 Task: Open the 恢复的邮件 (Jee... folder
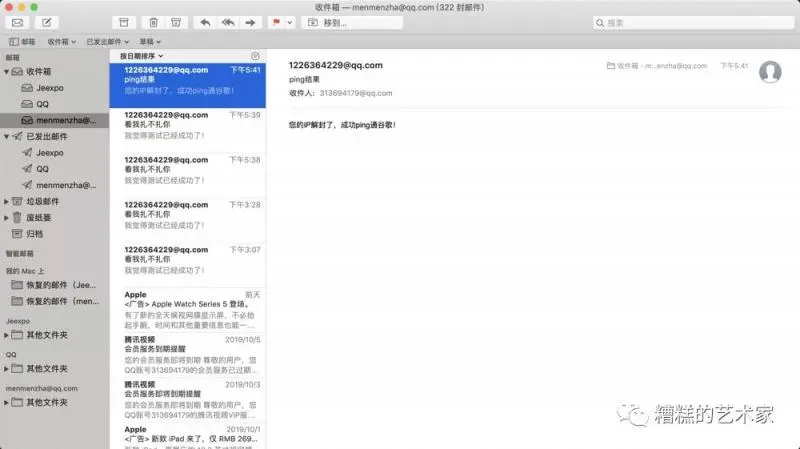(x=54, y=285)
